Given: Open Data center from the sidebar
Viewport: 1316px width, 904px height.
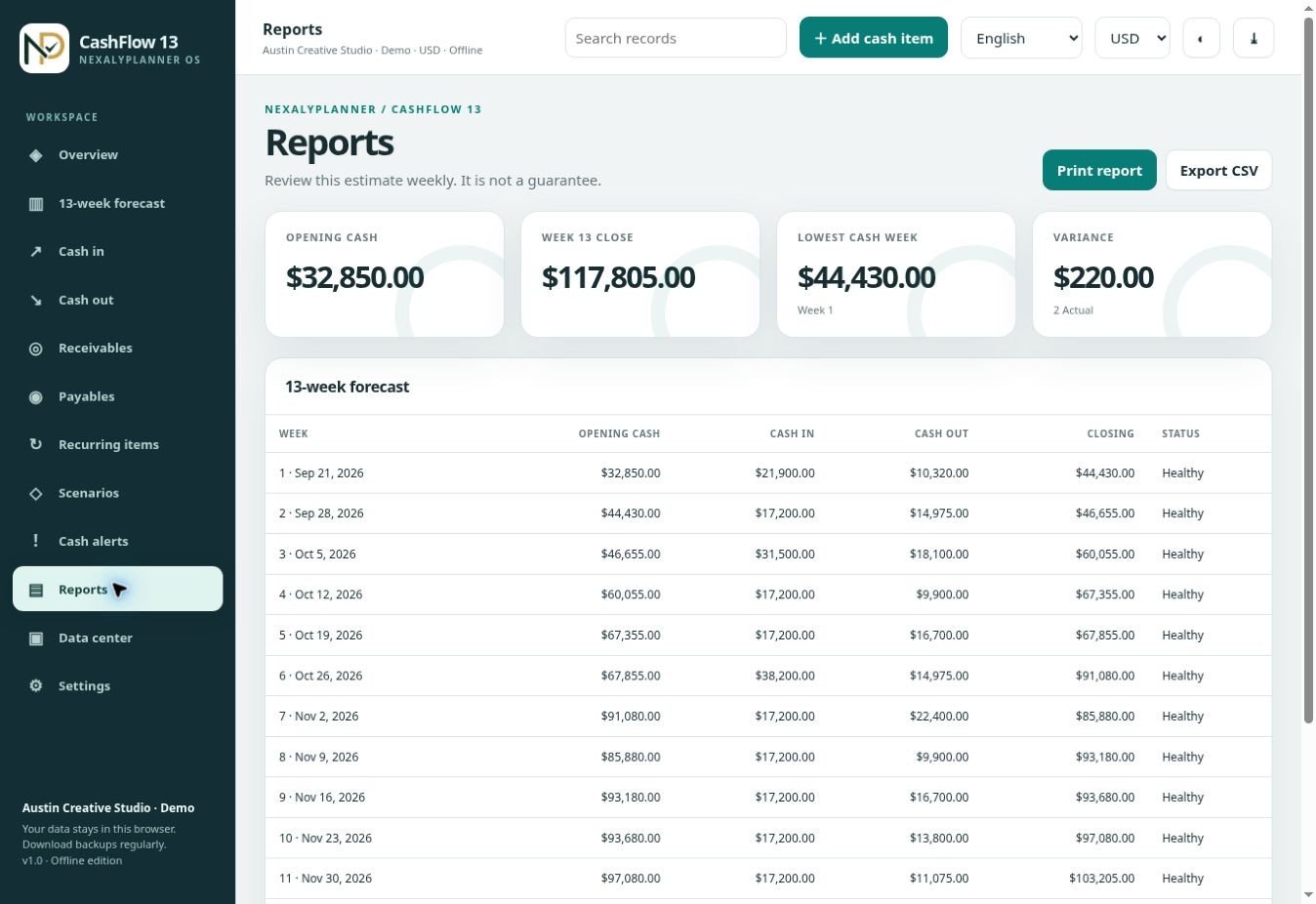Looking at the screenshot, I should point(117,637).
